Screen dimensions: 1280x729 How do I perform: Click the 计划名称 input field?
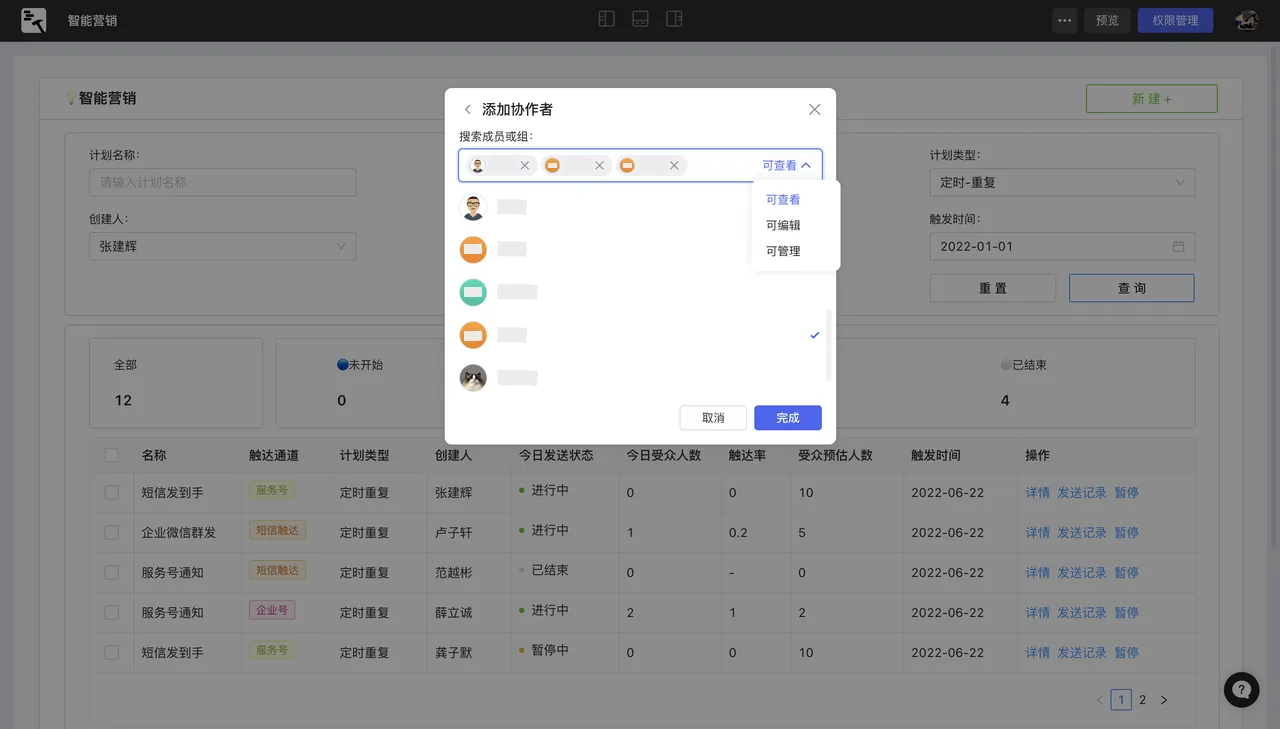[x=222, y=182]
